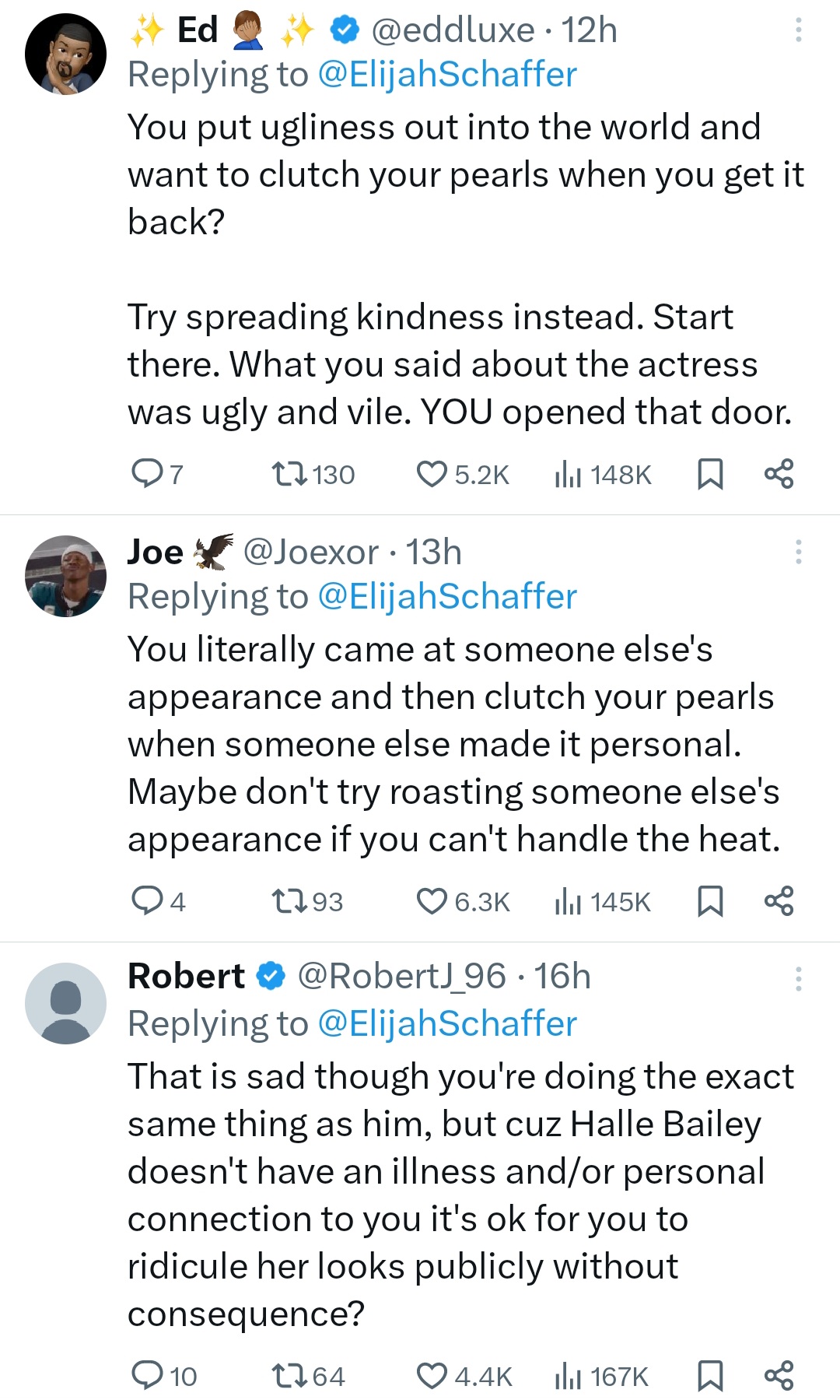The height and width of the screenshot is (1400, 840).
Task: Like Ed's tweet with 5.2K likes
Action: tap(432, 474)
